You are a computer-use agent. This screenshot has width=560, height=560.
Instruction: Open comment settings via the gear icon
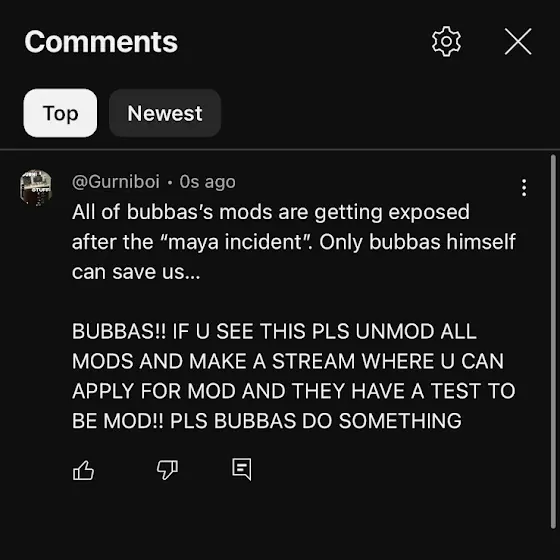point(446,41)
